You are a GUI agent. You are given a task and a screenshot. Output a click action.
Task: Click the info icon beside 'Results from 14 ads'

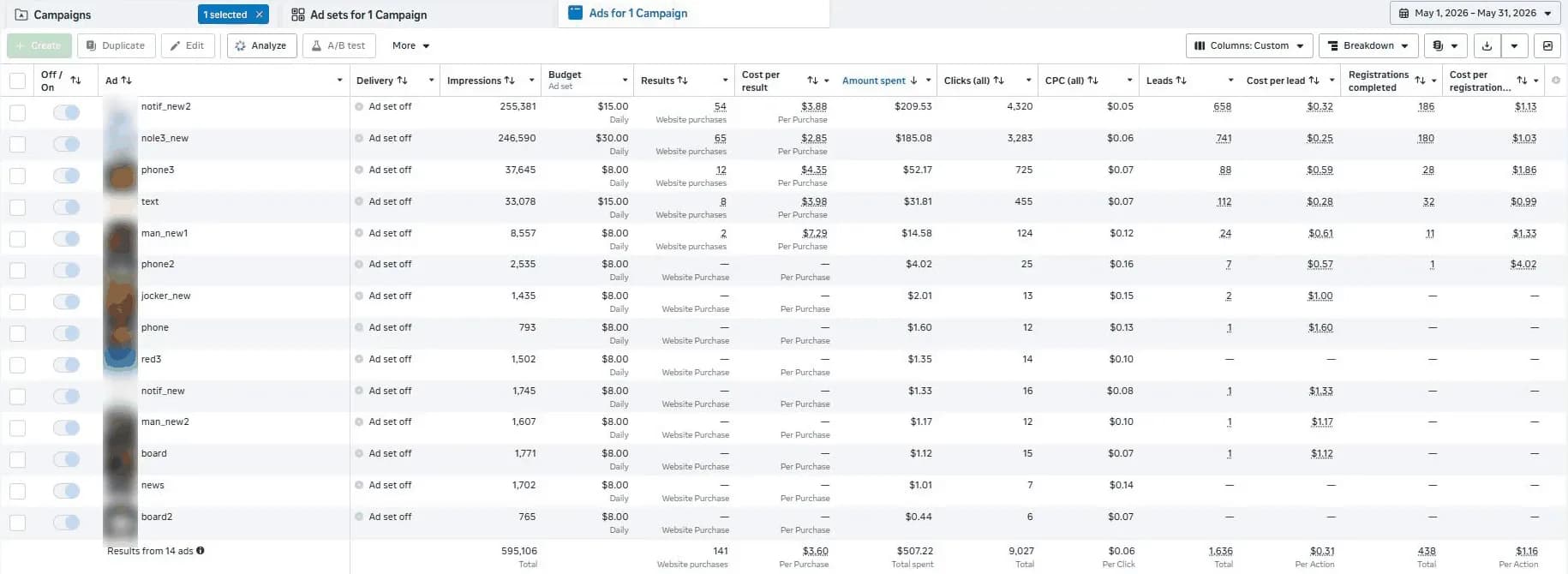point(200,551)
